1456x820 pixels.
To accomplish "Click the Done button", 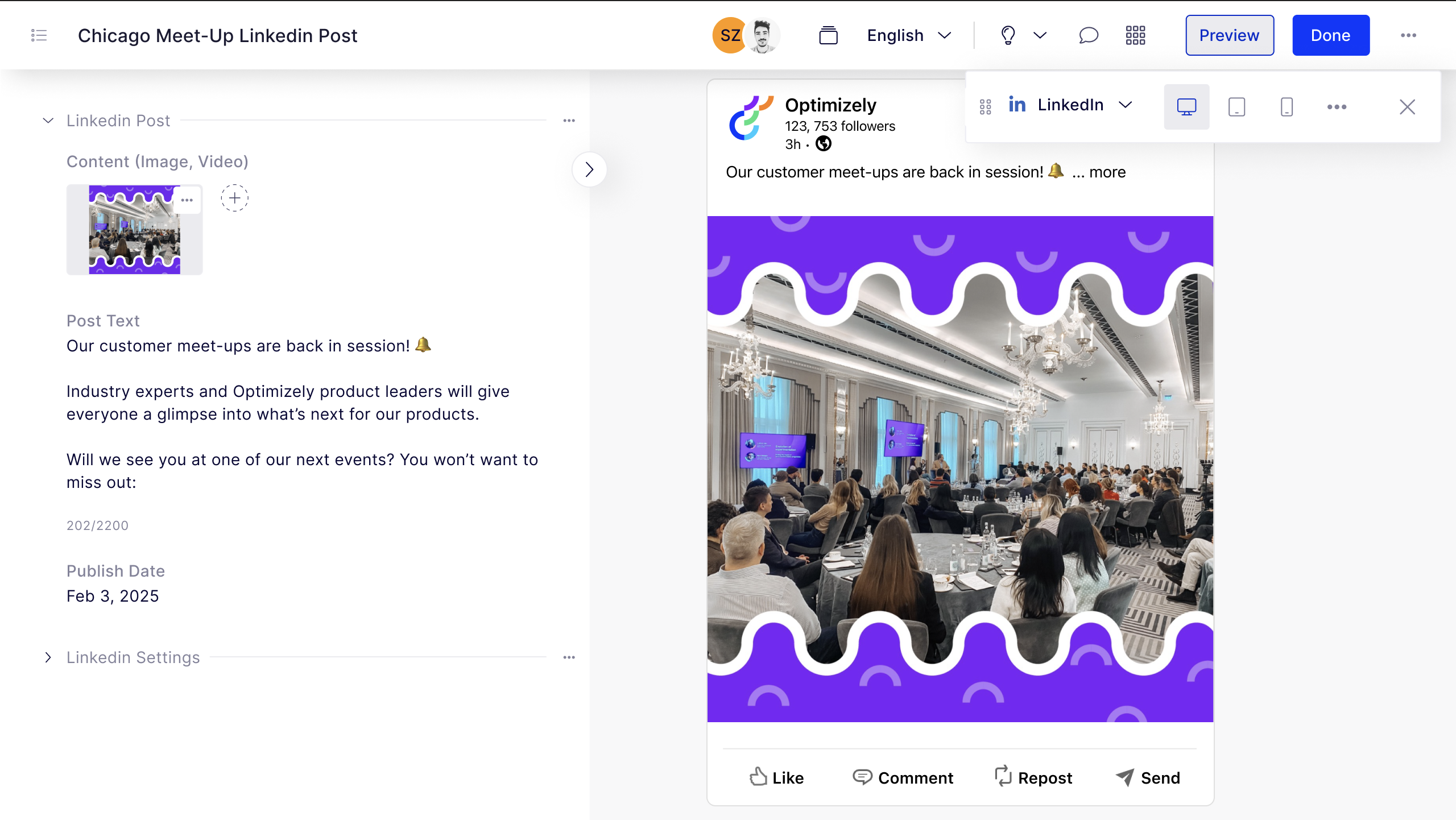I will [1330, 35].
